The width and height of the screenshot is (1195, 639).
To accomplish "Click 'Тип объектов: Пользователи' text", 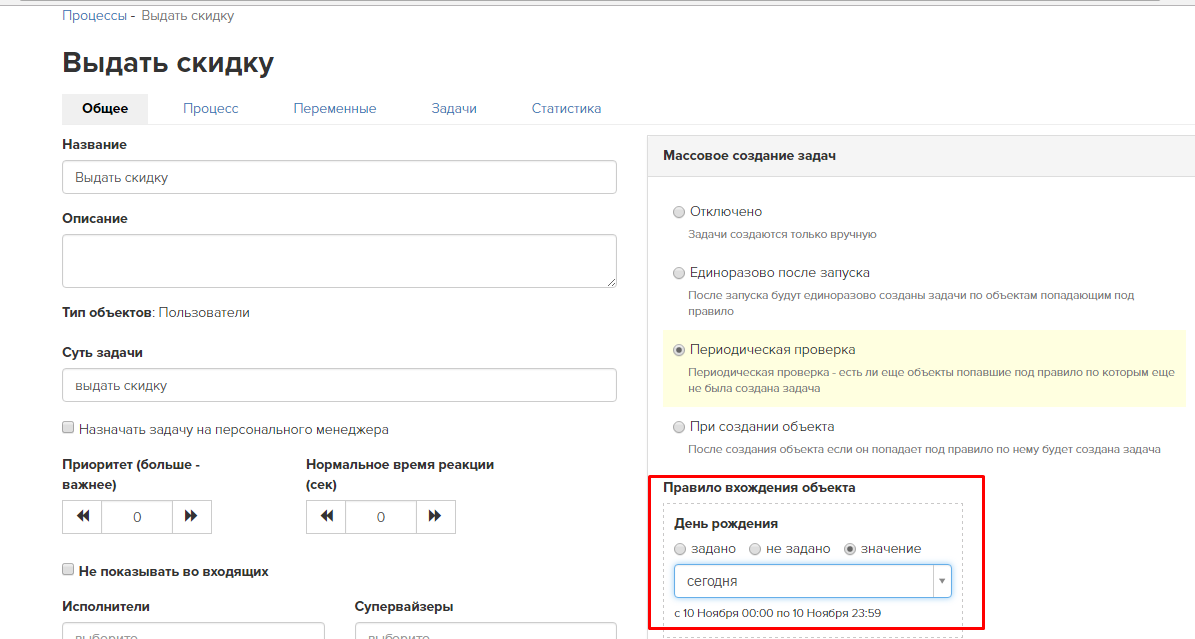I will tap(156, 313).
